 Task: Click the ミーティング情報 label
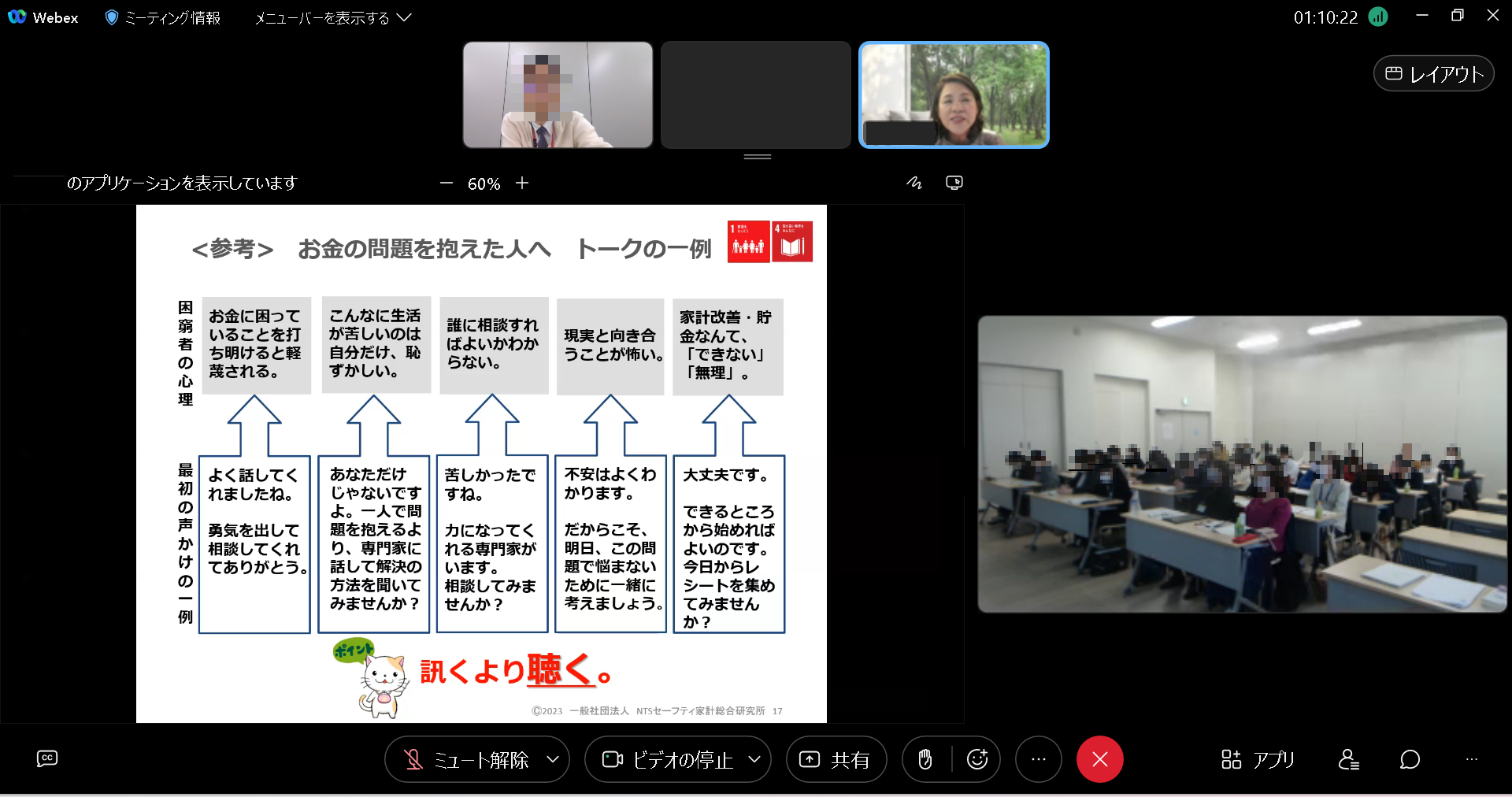172,17
